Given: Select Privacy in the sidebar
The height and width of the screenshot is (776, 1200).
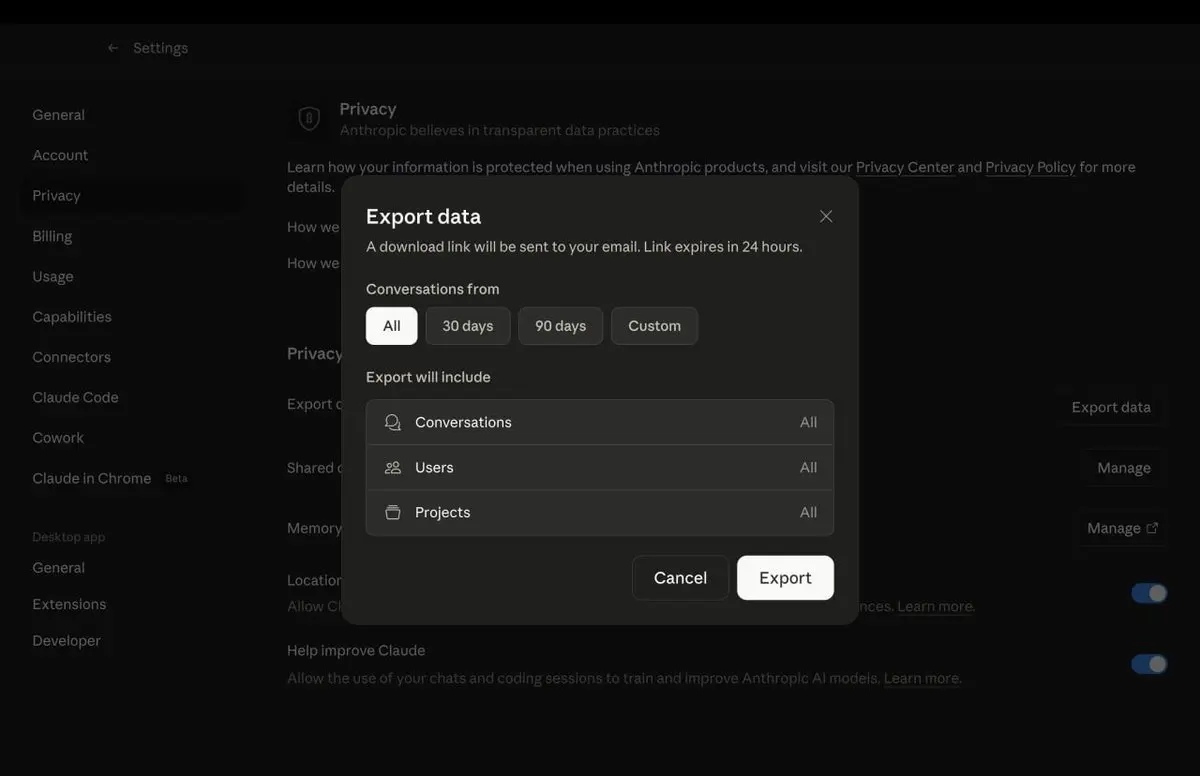Looking at the screenshot, I should click(130, 196).
